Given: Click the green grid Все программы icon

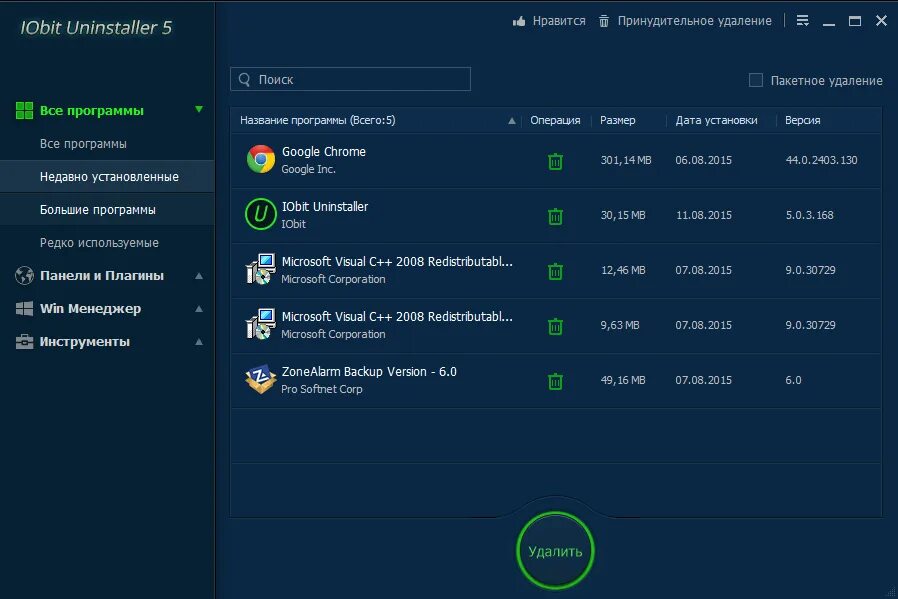Looking at the screenshot, I should click(x=24, y=111).
